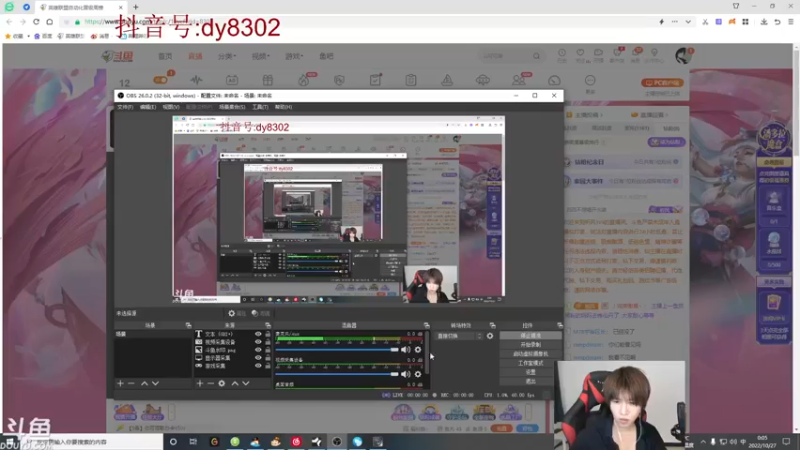The image size is (800, 450).
Task: Pop out the Controls dock panel
Action: click(560, 325)
